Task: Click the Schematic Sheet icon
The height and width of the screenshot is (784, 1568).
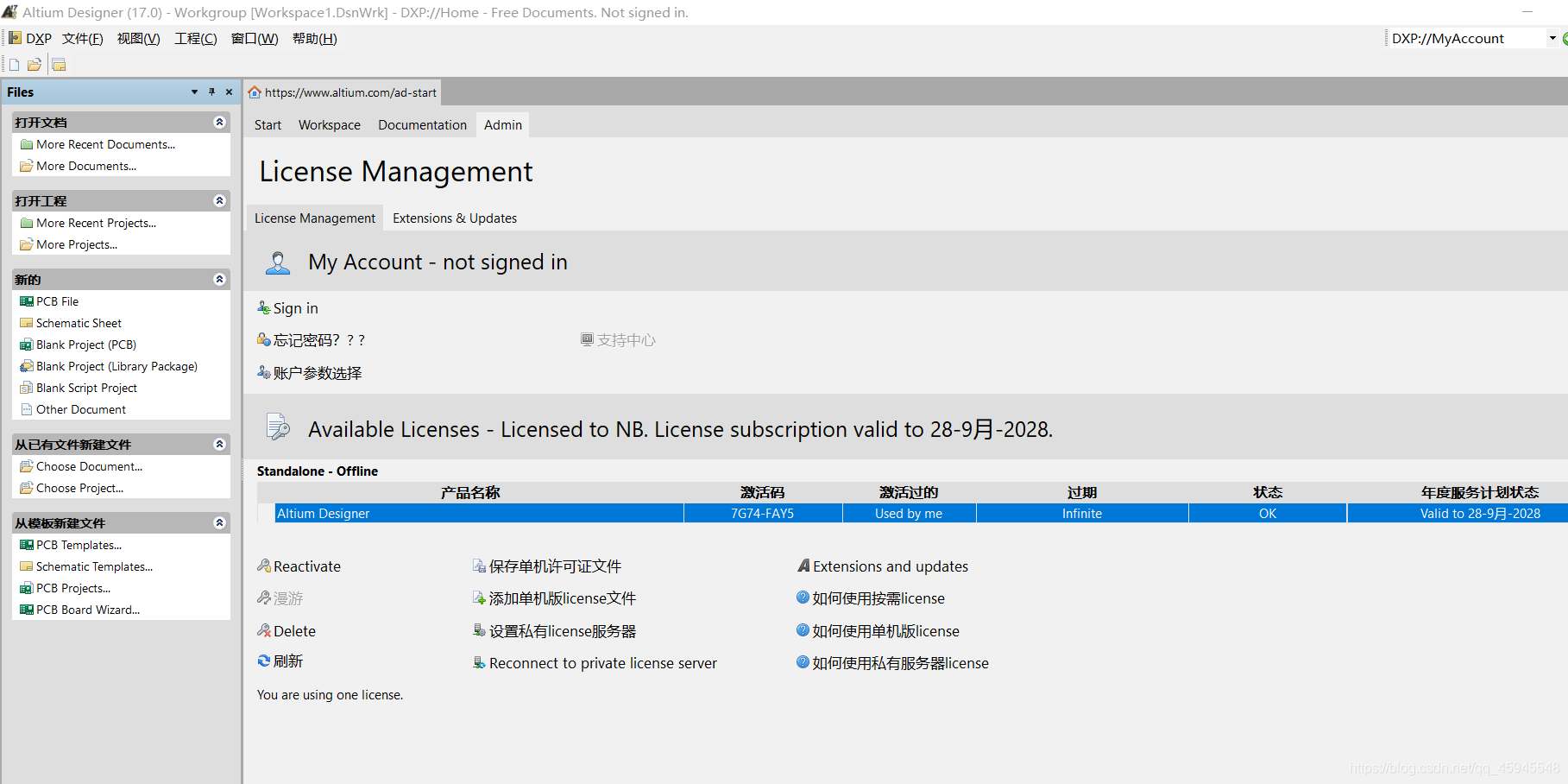Action: 27,323
